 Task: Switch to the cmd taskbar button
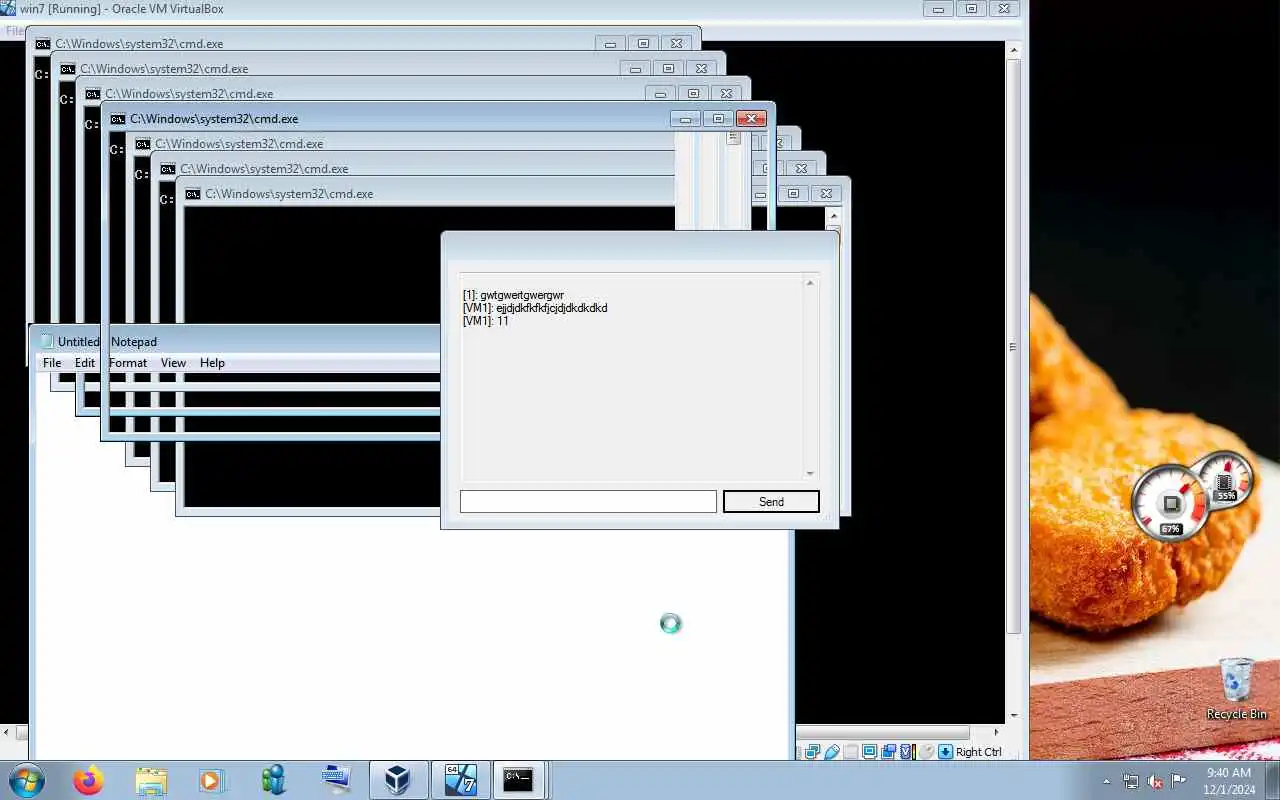point(518,780)
